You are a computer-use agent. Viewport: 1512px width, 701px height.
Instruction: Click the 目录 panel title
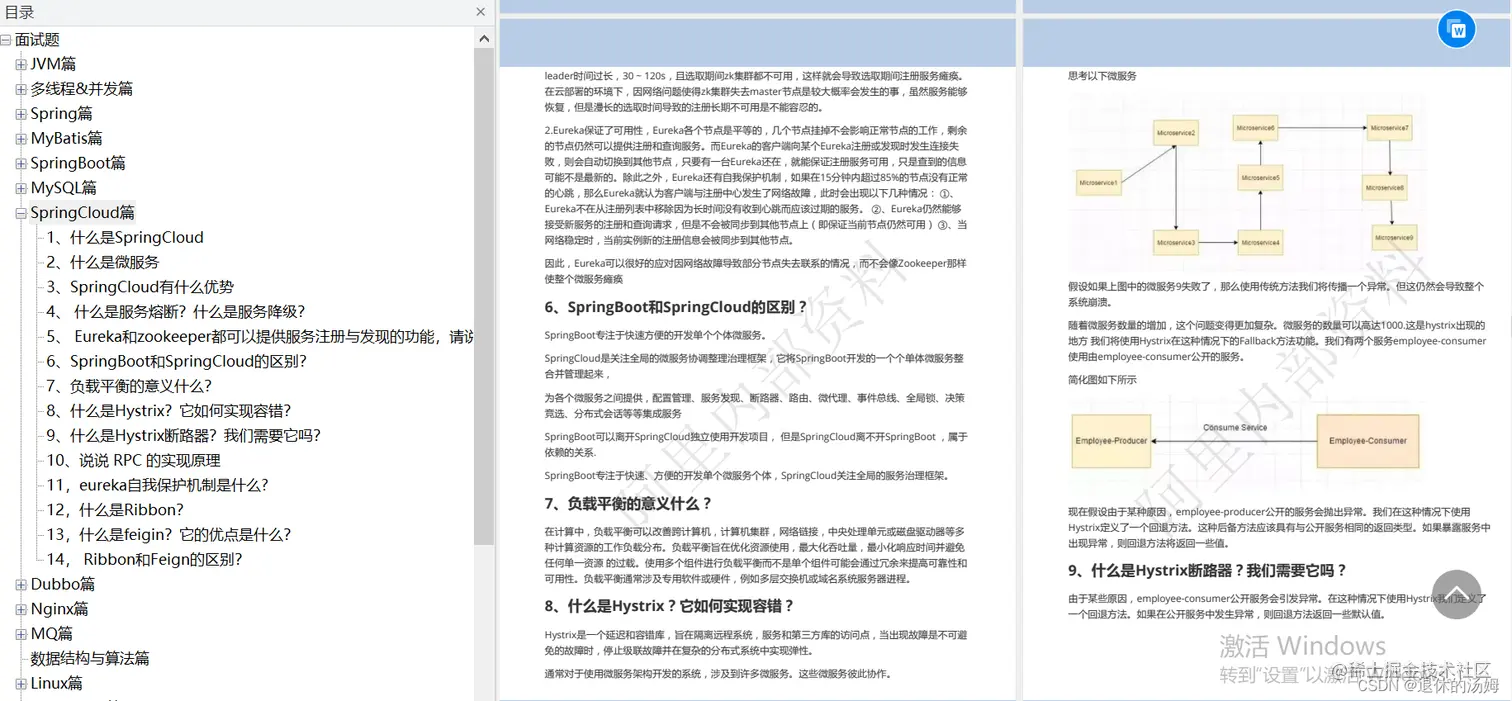(x=20, y=12)
